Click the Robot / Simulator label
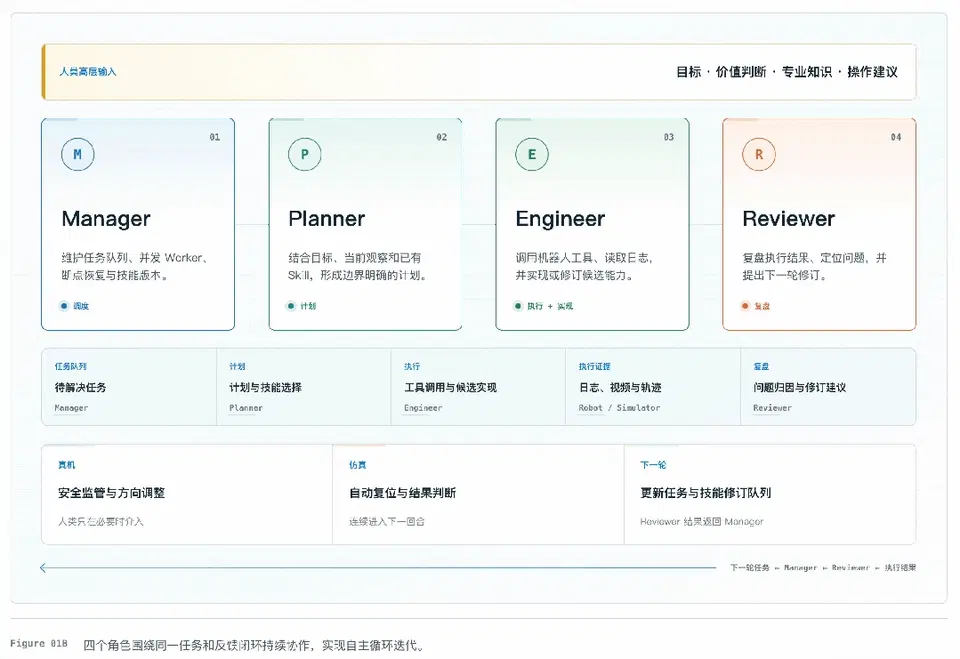Viewport: 960px width, 659px height. click(x=619, y=408)
